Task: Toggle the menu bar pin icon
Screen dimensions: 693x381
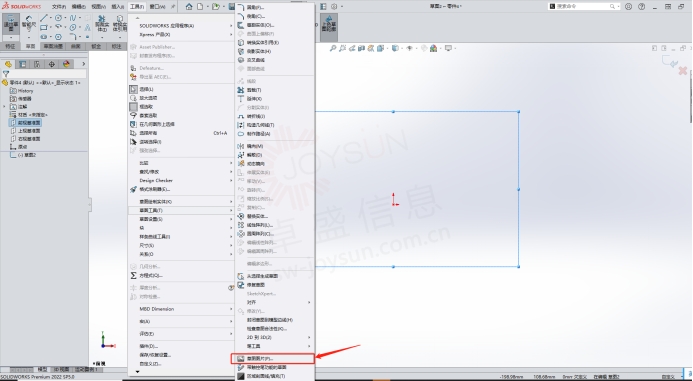Action: point(173,7)
